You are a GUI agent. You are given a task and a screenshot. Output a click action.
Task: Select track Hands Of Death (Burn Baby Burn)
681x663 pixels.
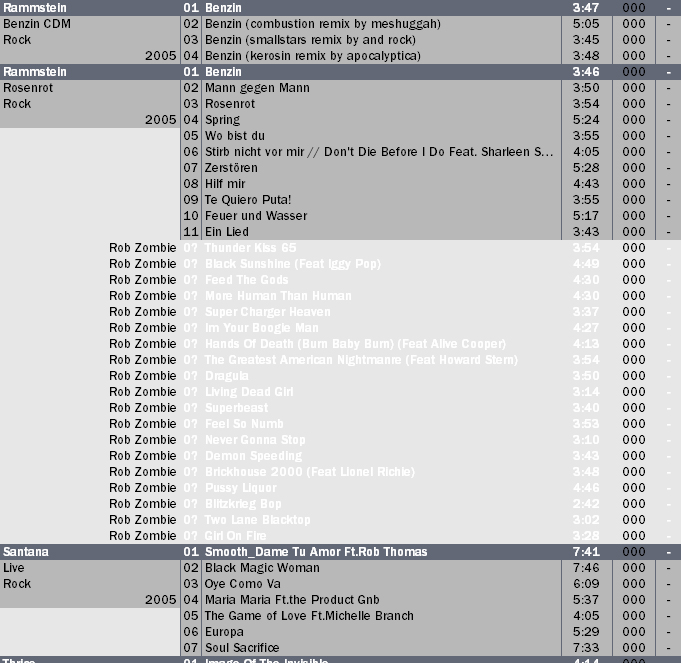355,344
